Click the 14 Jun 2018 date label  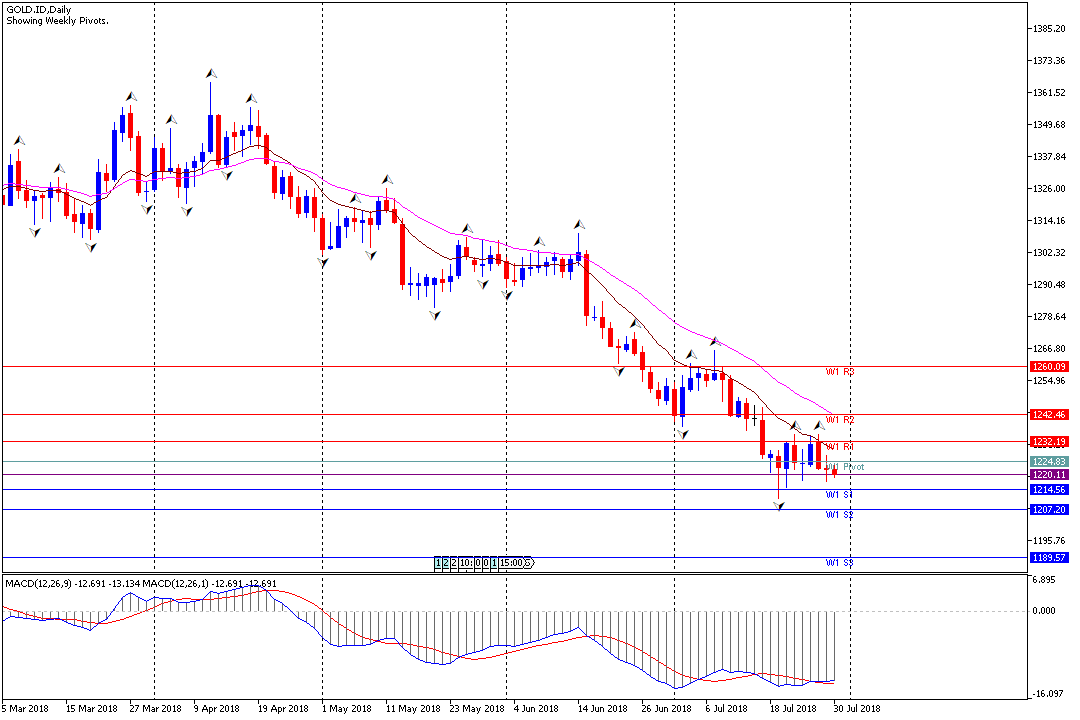pyautogui.click(x=603, y=709)
